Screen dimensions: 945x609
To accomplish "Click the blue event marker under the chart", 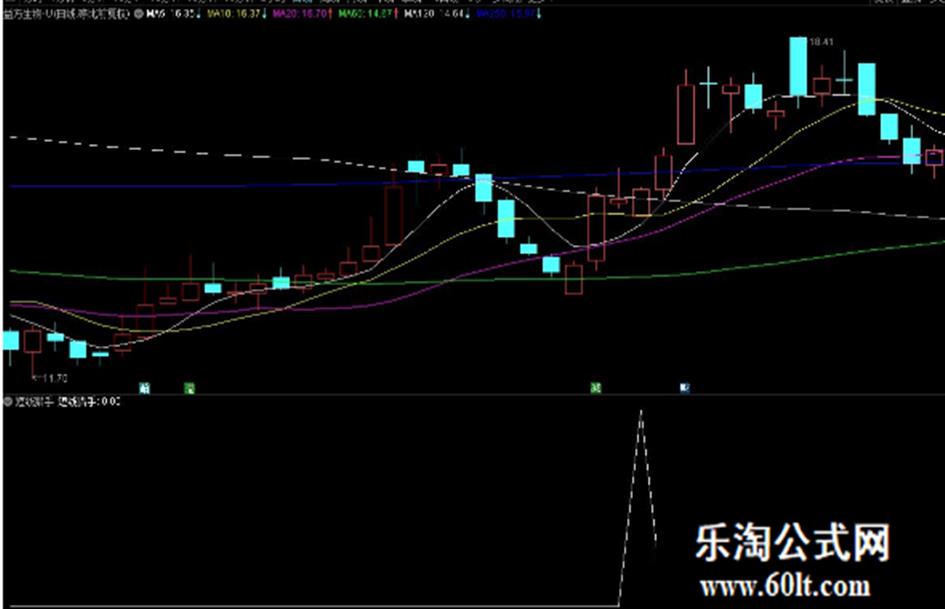I will (685, 388).
